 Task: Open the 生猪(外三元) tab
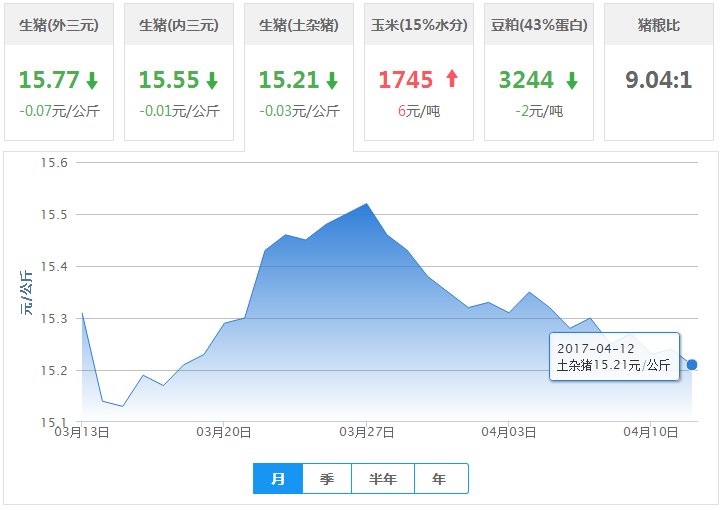tap(59, 25)
